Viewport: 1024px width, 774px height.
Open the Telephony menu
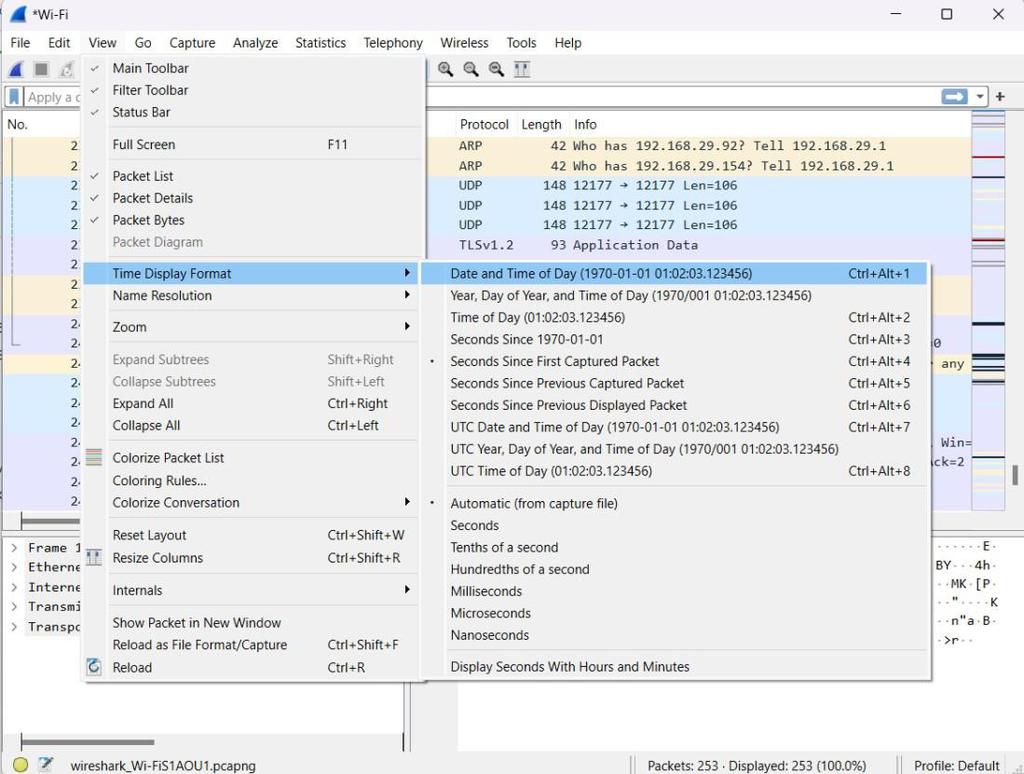393,43
